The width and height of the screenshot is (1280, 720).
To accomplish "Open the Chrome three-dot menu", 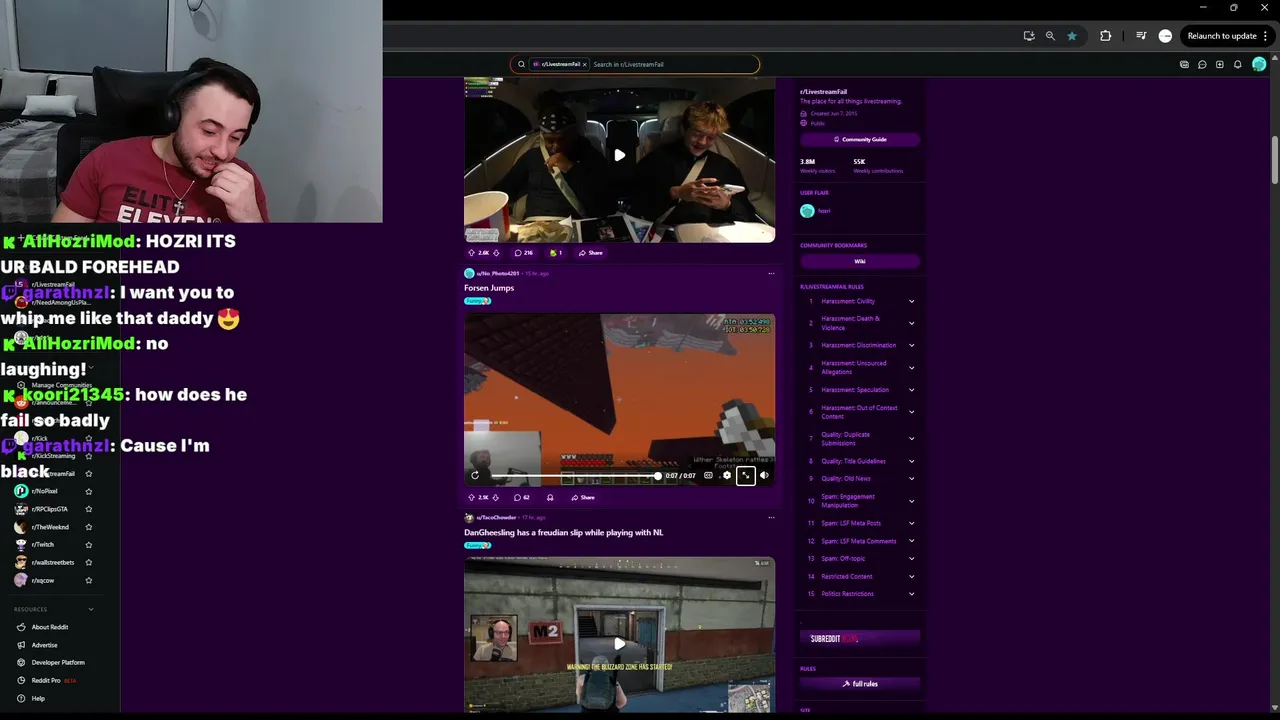I will click(x=1265, y=36).
